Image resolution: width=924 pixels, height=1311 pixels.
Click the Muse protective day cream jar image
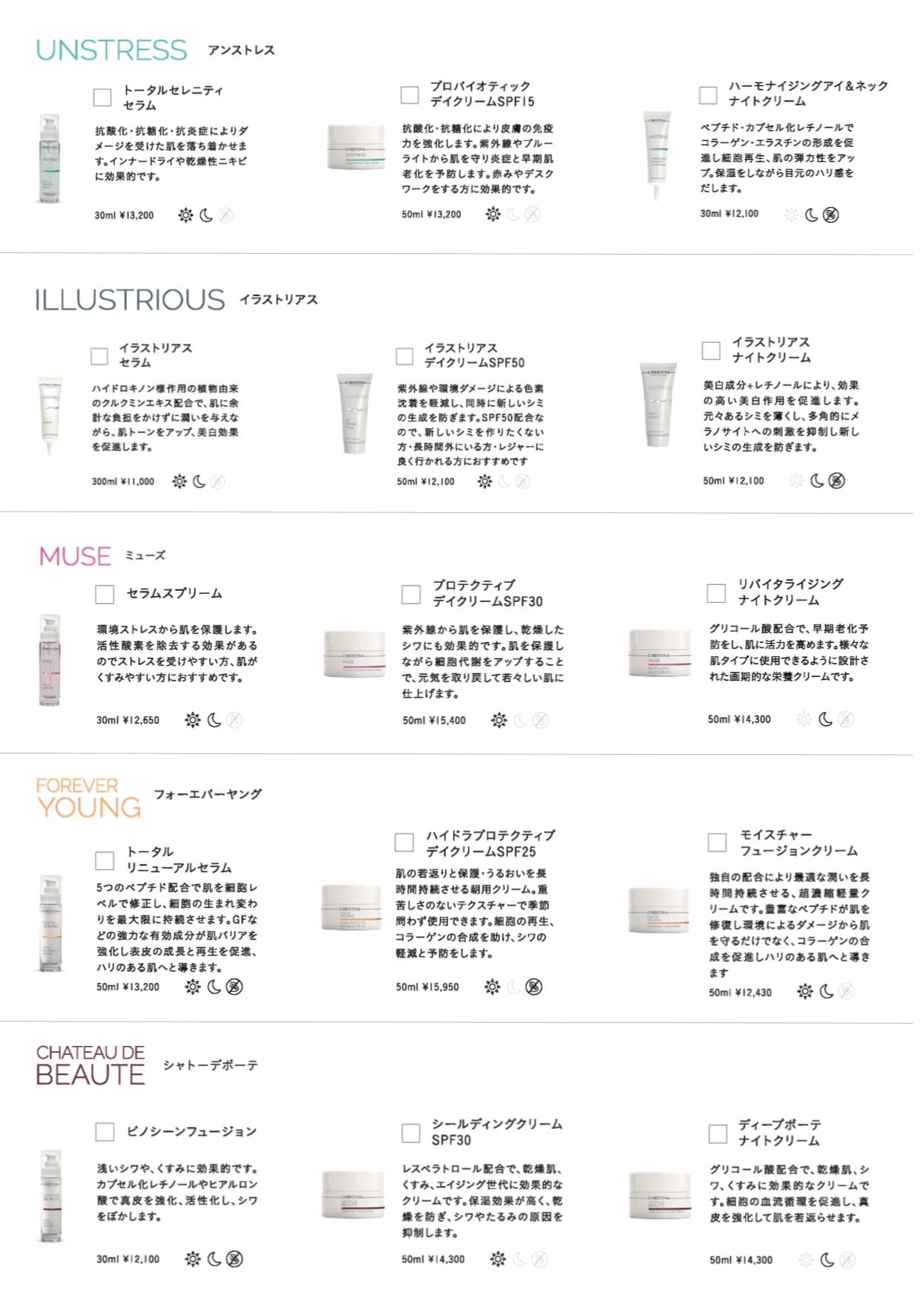[x=355, y=653]
